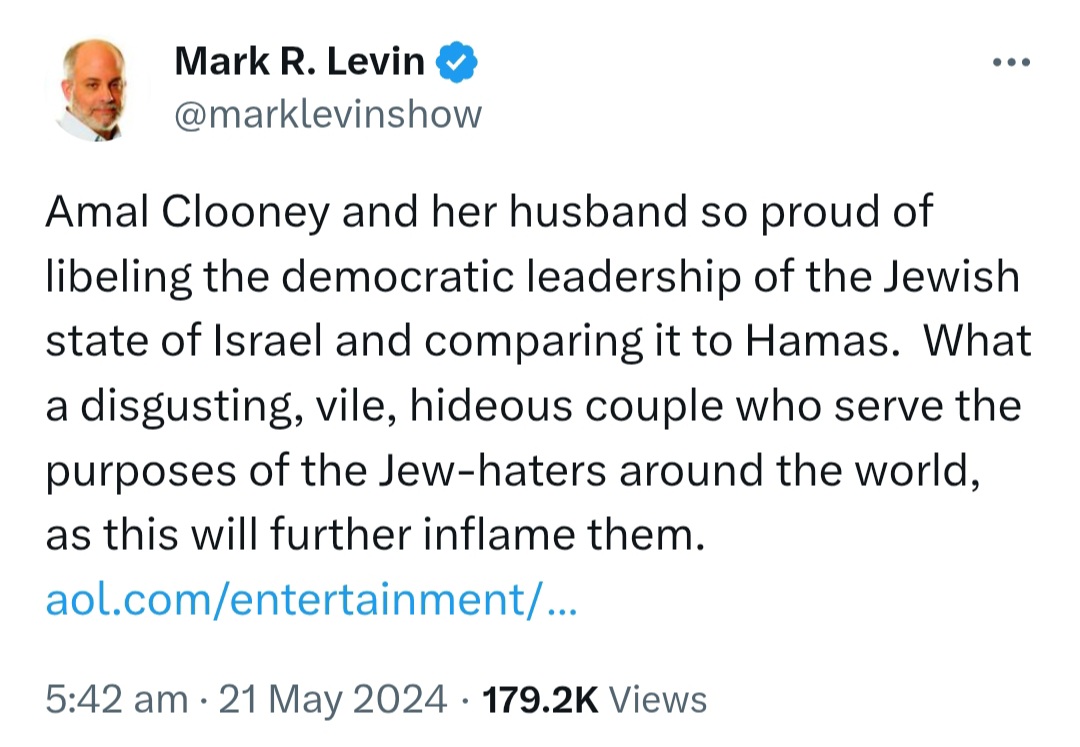Click the phrase democratic leadership
Viewport: 1080px width, 747px height.
510,276
